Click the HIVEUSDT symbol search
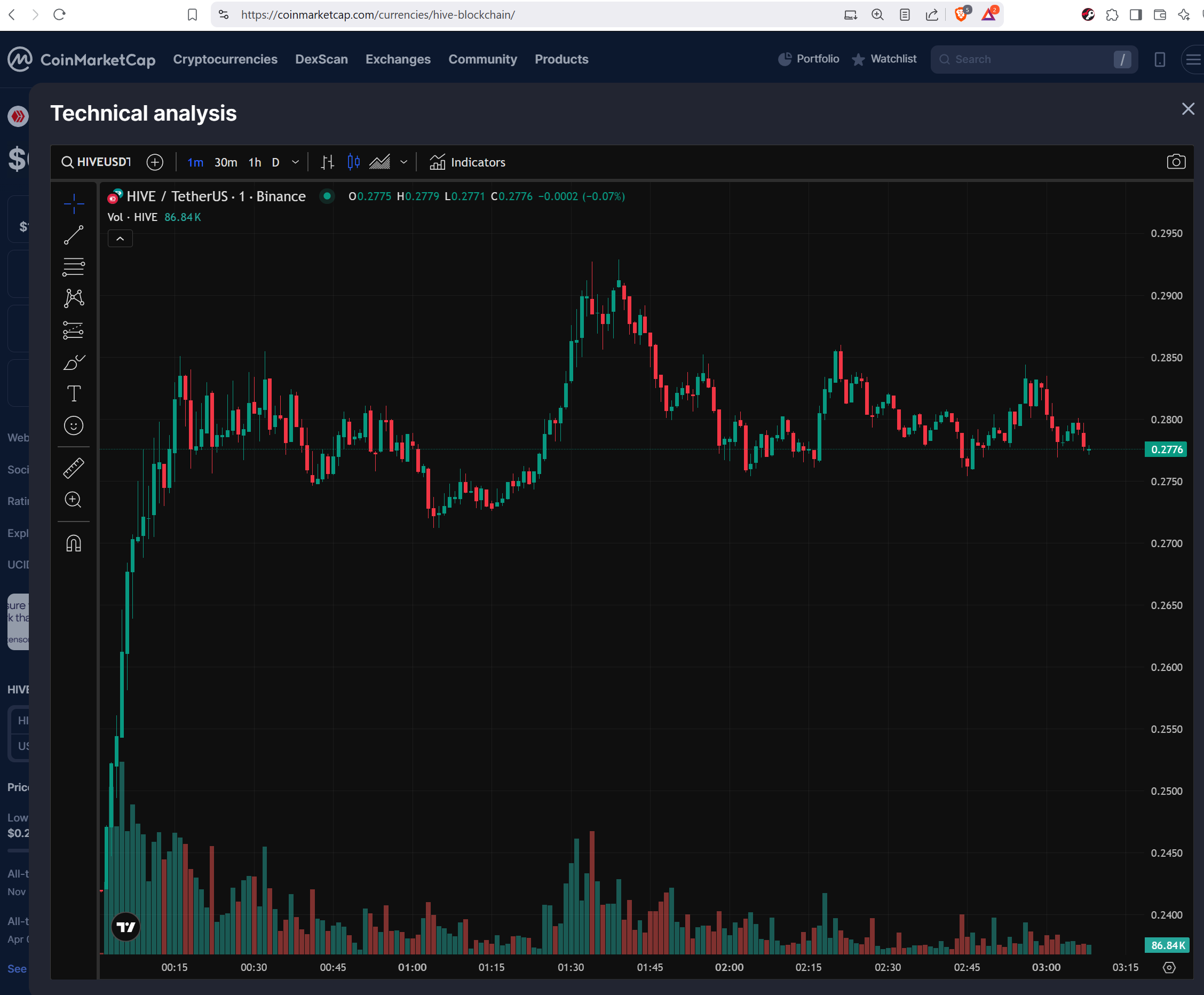The width and height of the screenshot is (1204, 995). [96, 163]
